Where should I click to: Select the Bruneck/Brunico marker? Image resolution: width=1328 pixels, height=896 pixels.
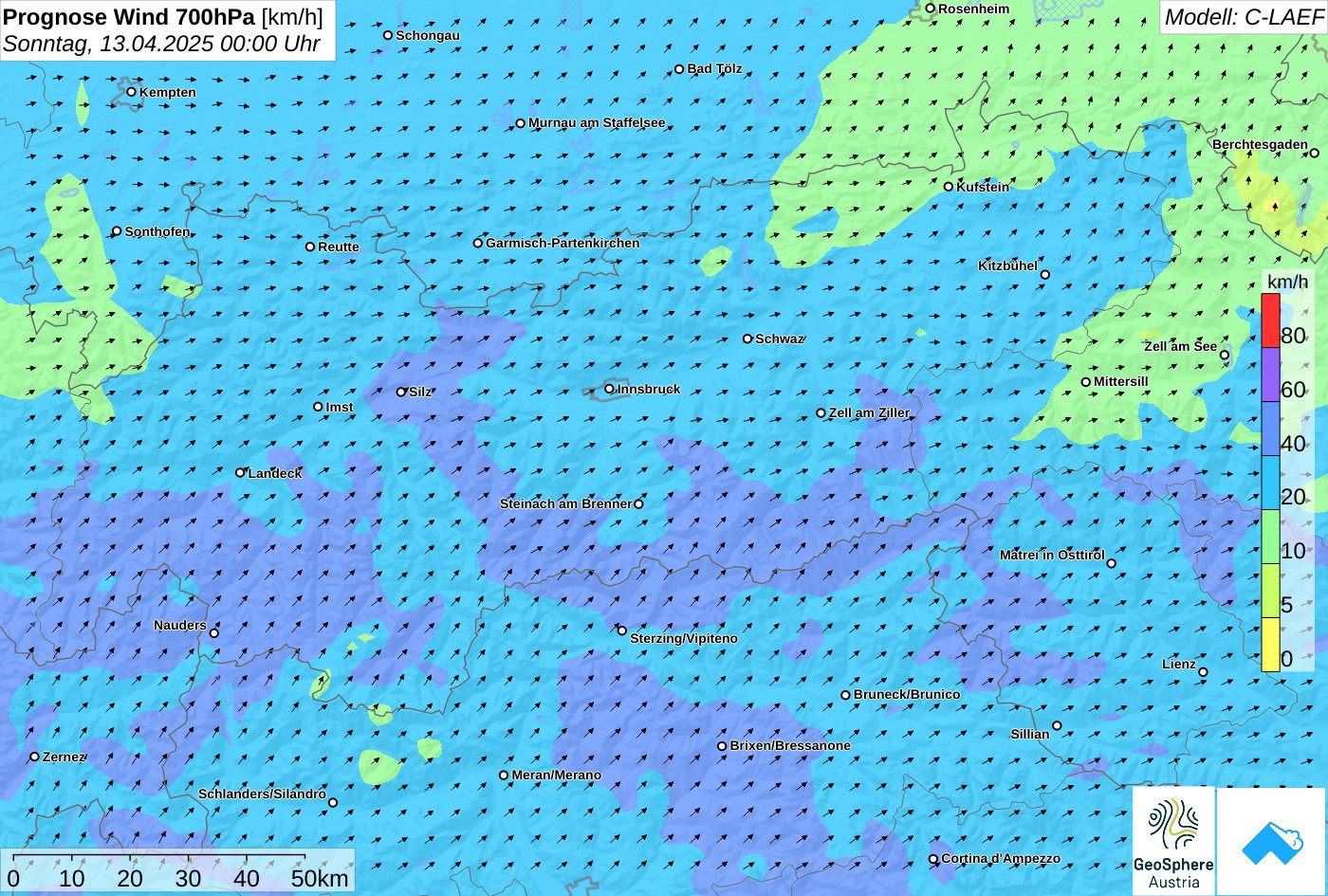[846, 695]
